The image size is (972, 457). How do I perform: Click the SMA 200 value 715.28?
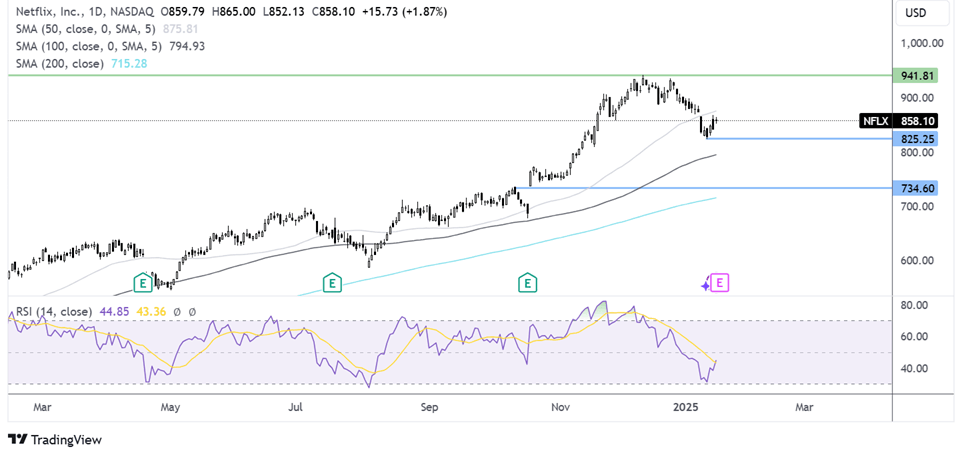tap(130, 63)
